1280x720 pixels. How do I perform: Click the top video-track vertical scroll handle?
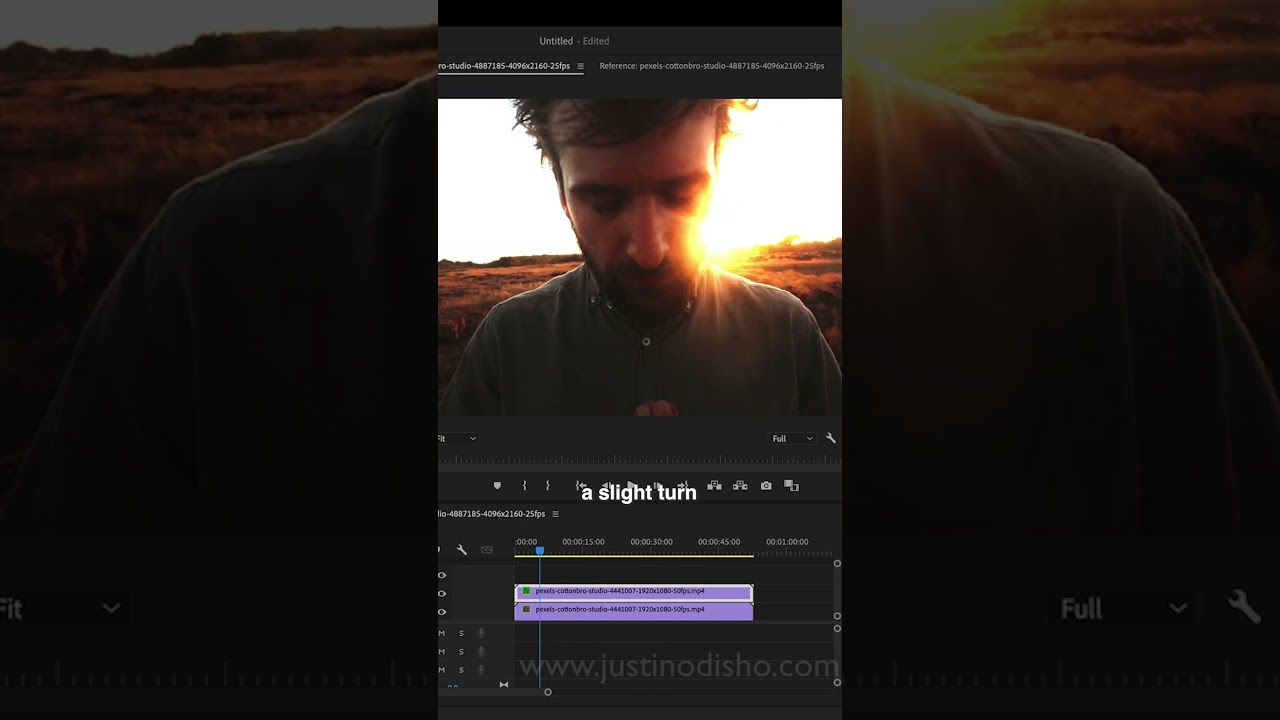point(837,564)
